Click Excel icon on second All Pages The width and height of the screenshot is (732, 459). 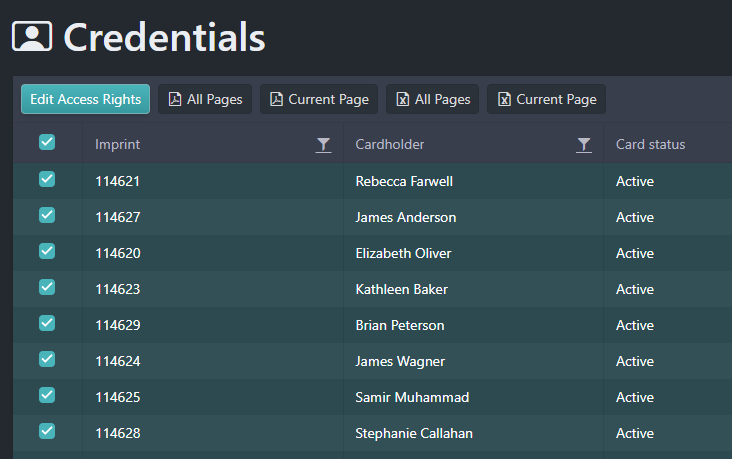[x=402, y=99]
